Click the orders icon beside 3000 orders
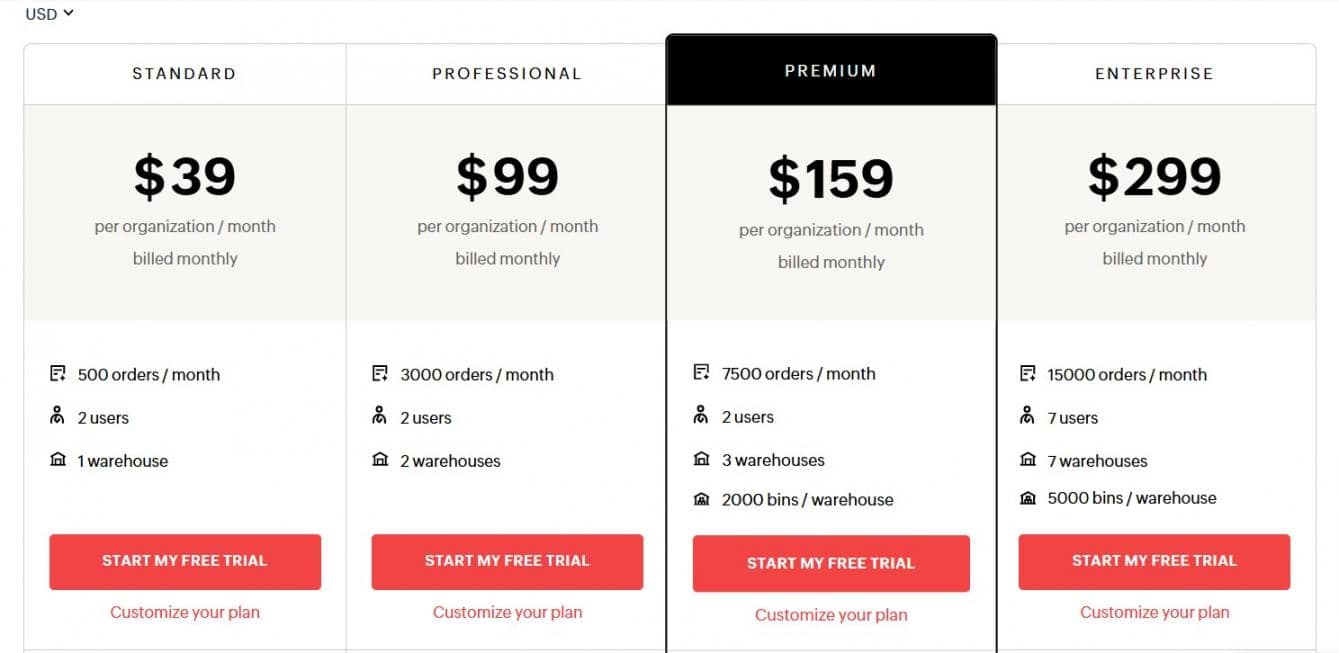Viewport: 1339px width, 653px height. tap(380, 374)
